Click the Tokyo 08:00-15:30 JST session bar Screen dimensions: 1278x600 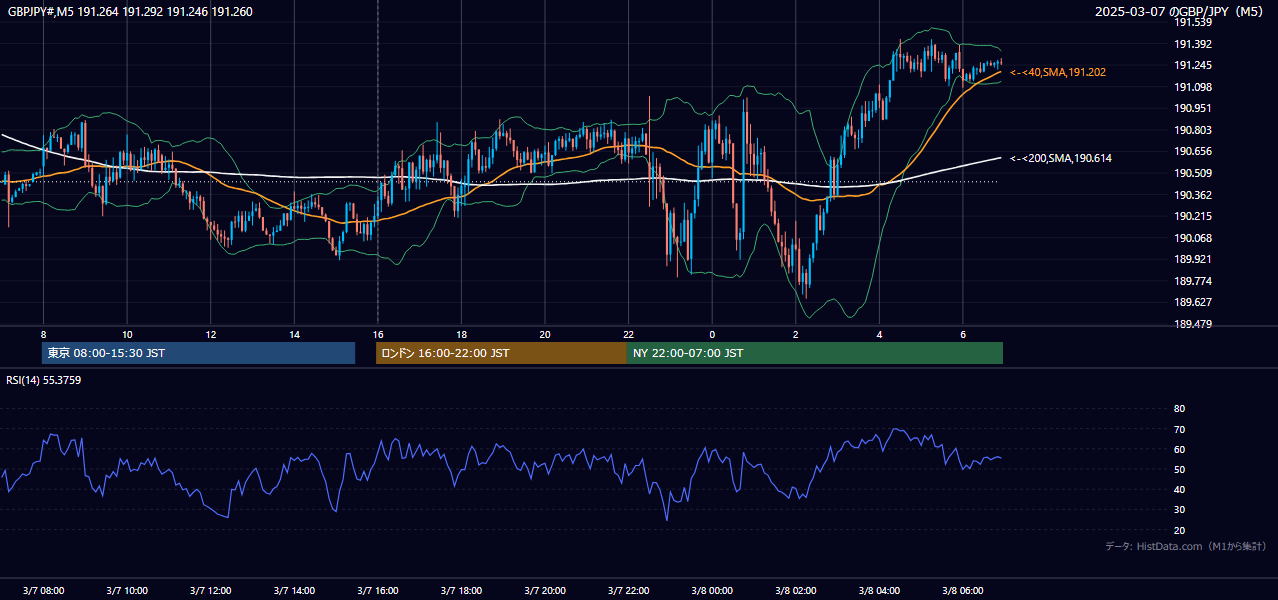(199, 353)
